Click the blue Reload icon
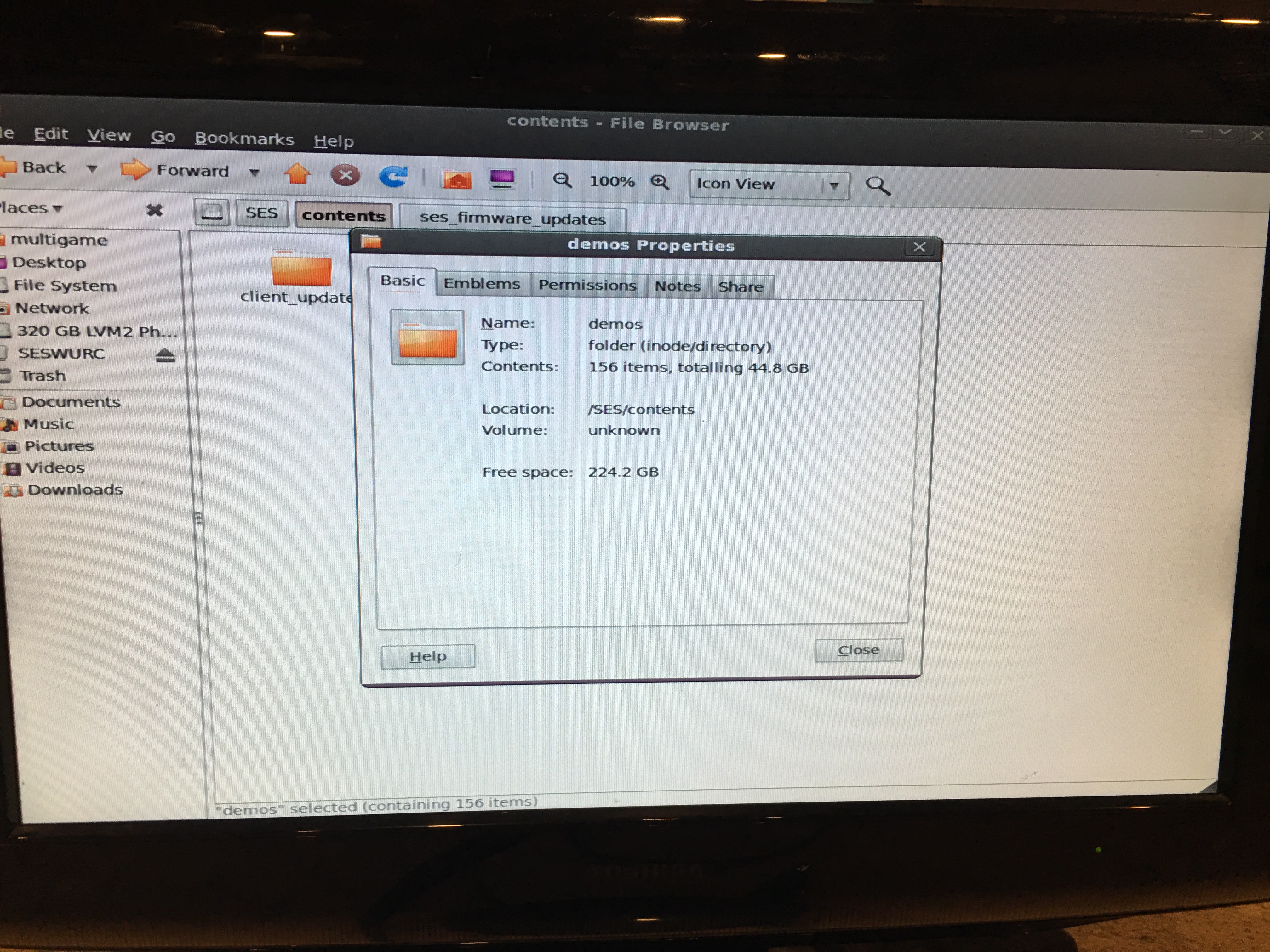The image size is (1270, 952). point(393,177)
